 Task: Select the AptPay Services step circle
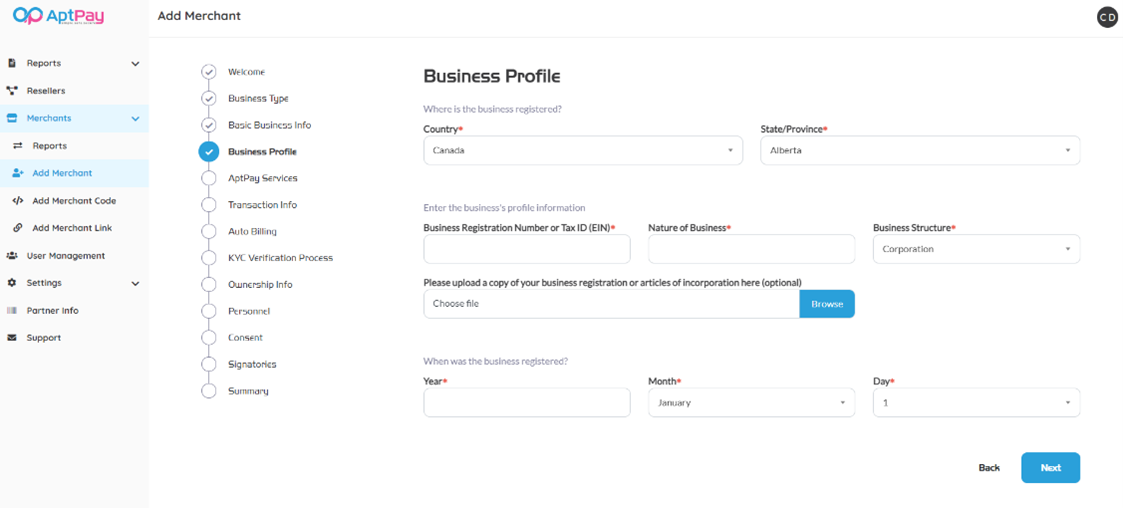[209, 178]
